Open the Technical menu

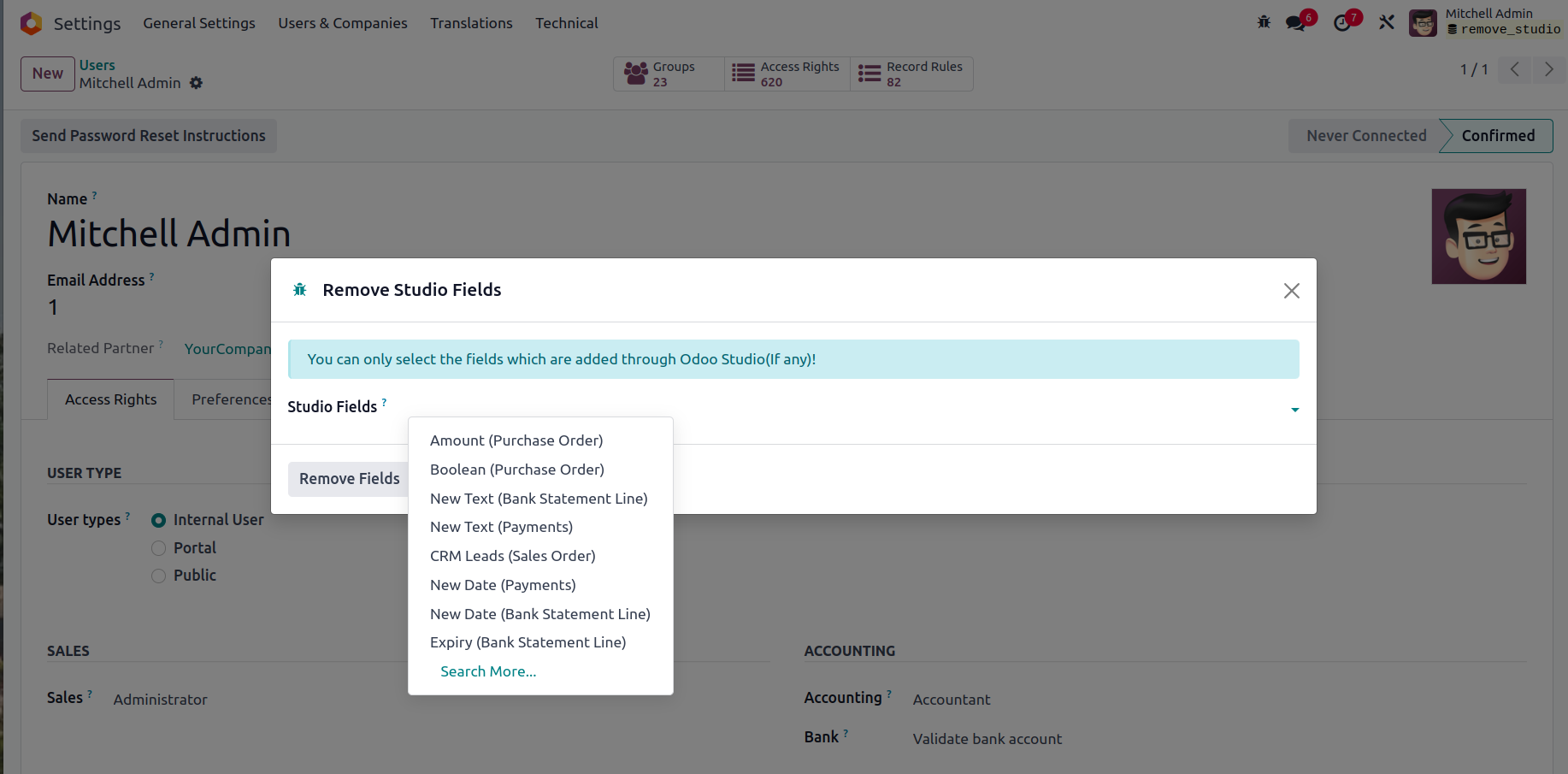click(x=566, y=23)
